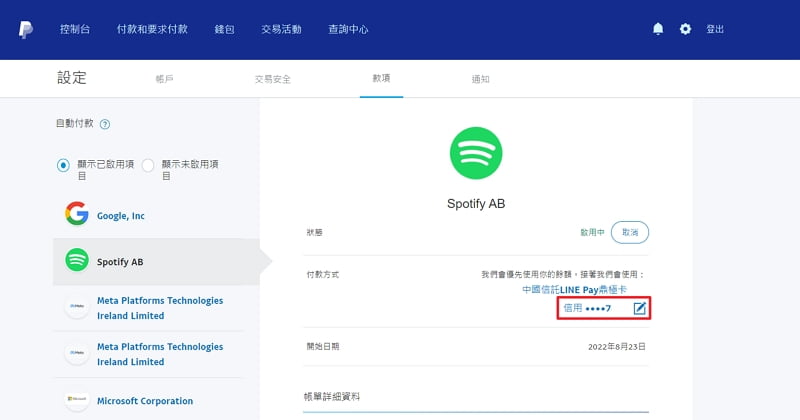Image resolution: width=800 pixels, height=420 pixels.
Task: Open settings via the gear icon
Action: point(685,29)
